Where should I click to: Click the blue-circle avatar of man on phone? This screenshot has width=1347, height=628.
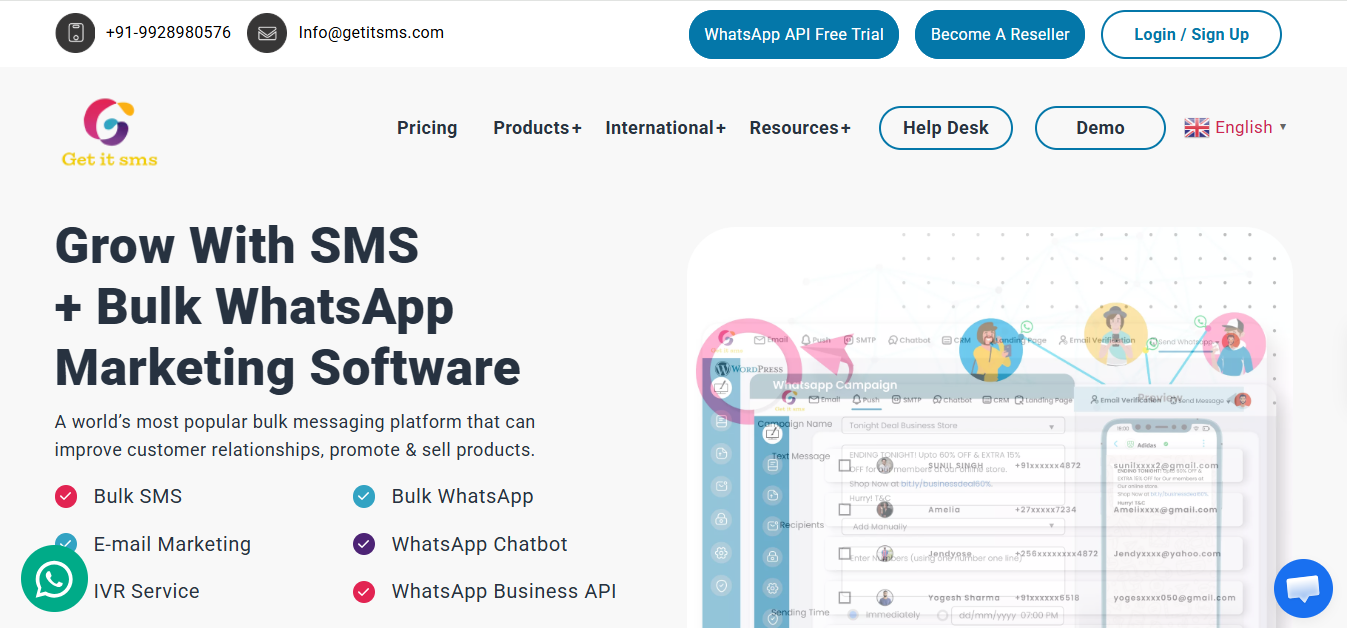point(989,350)
